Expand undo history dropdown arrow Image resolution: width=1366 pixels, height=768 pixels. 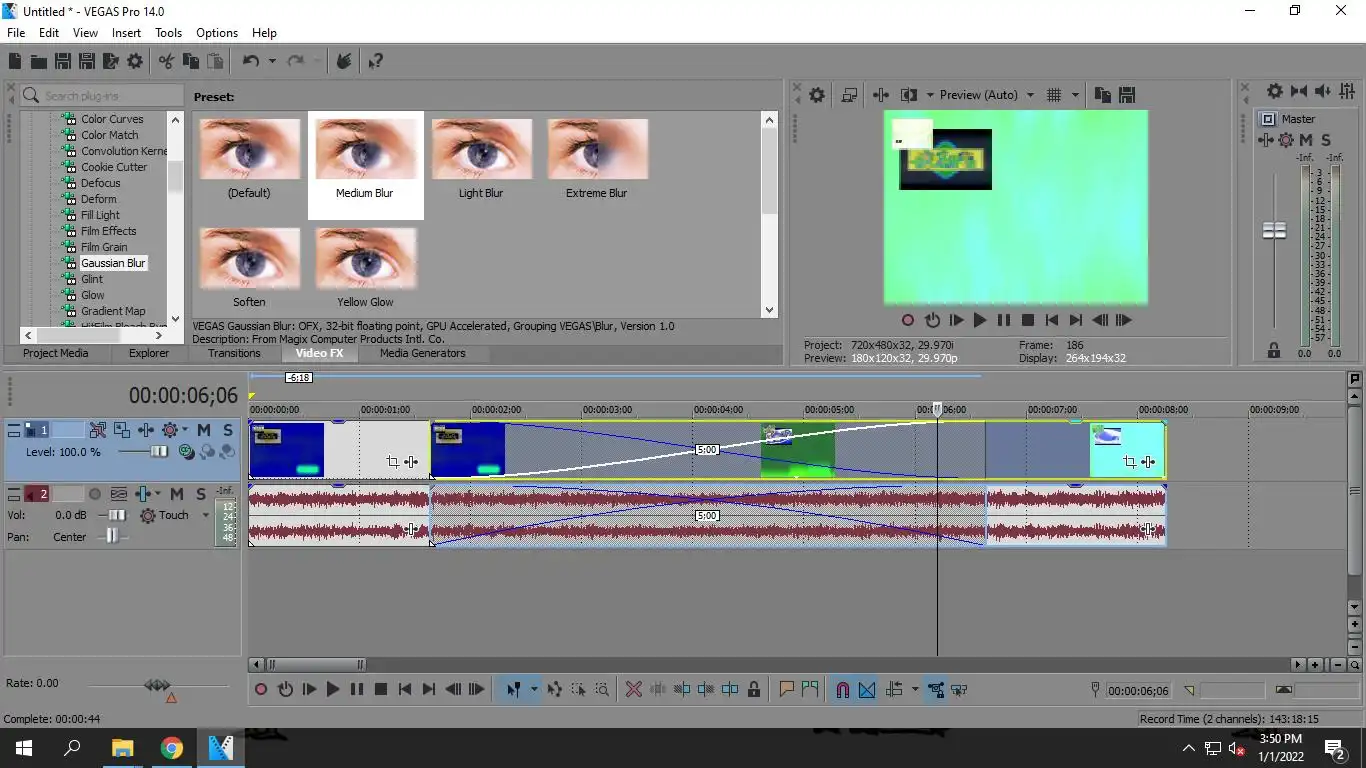272,62
